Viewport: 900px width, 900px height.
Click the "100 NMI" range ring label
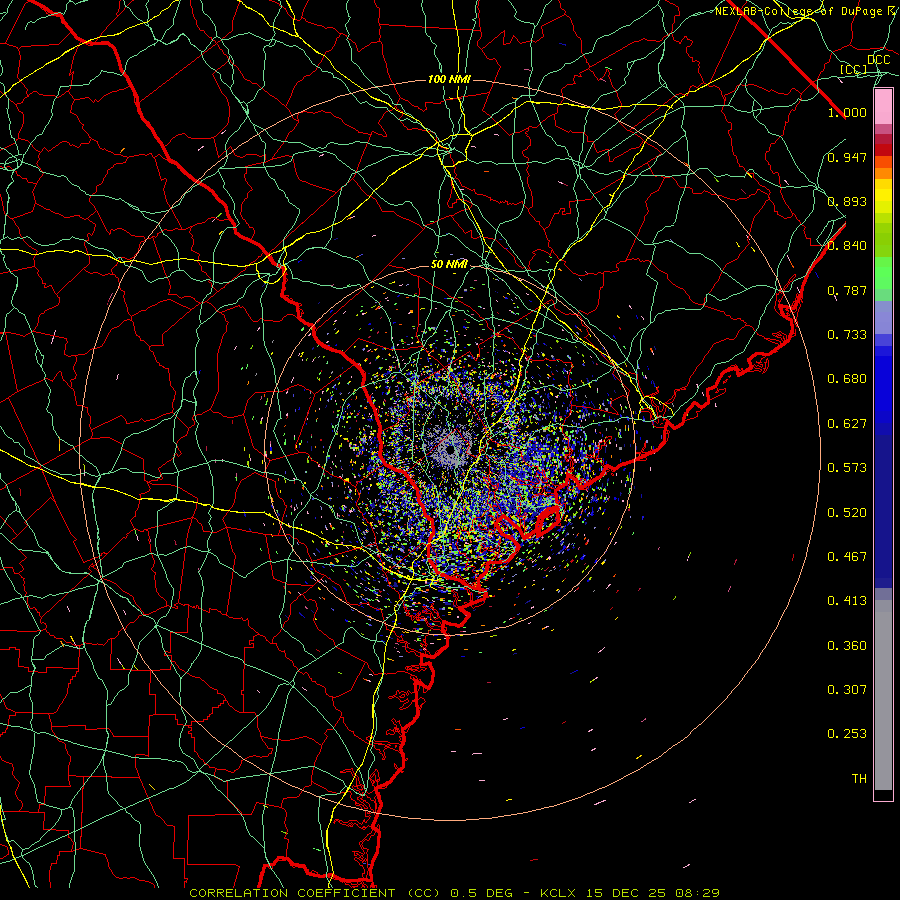449,79
